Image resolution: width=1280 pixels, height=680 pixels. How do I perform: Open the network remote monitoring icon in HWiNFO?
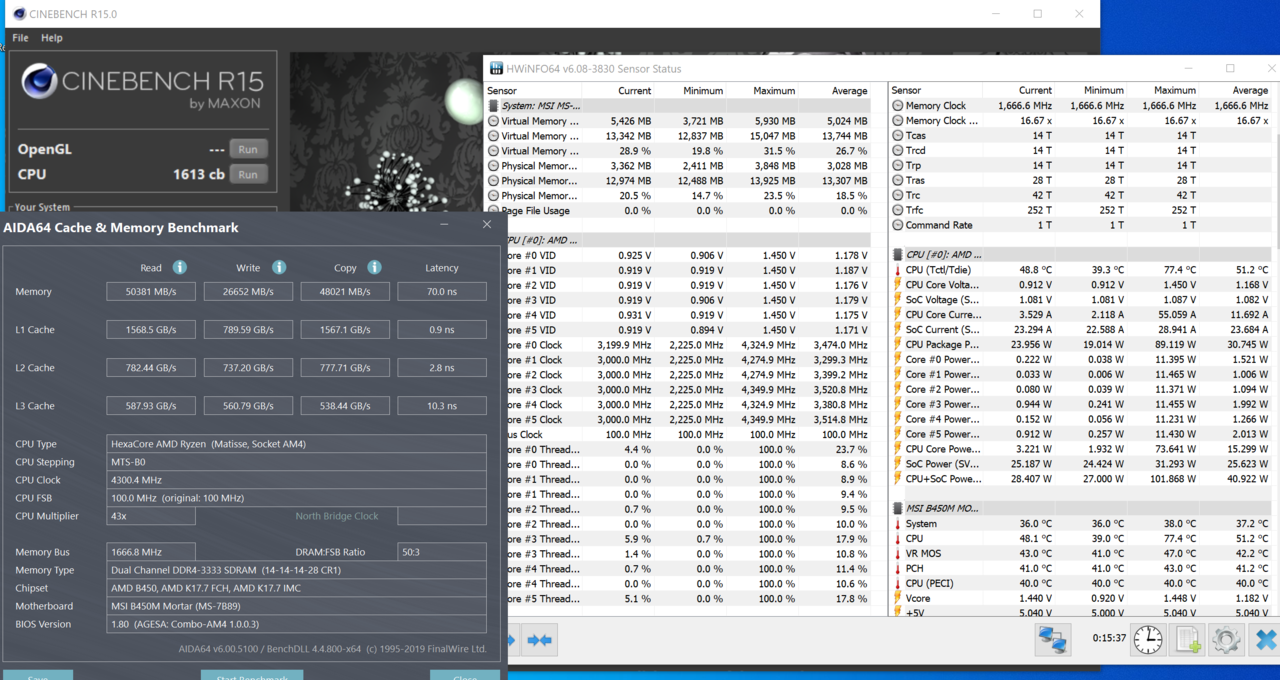[x=1053, y=640]
